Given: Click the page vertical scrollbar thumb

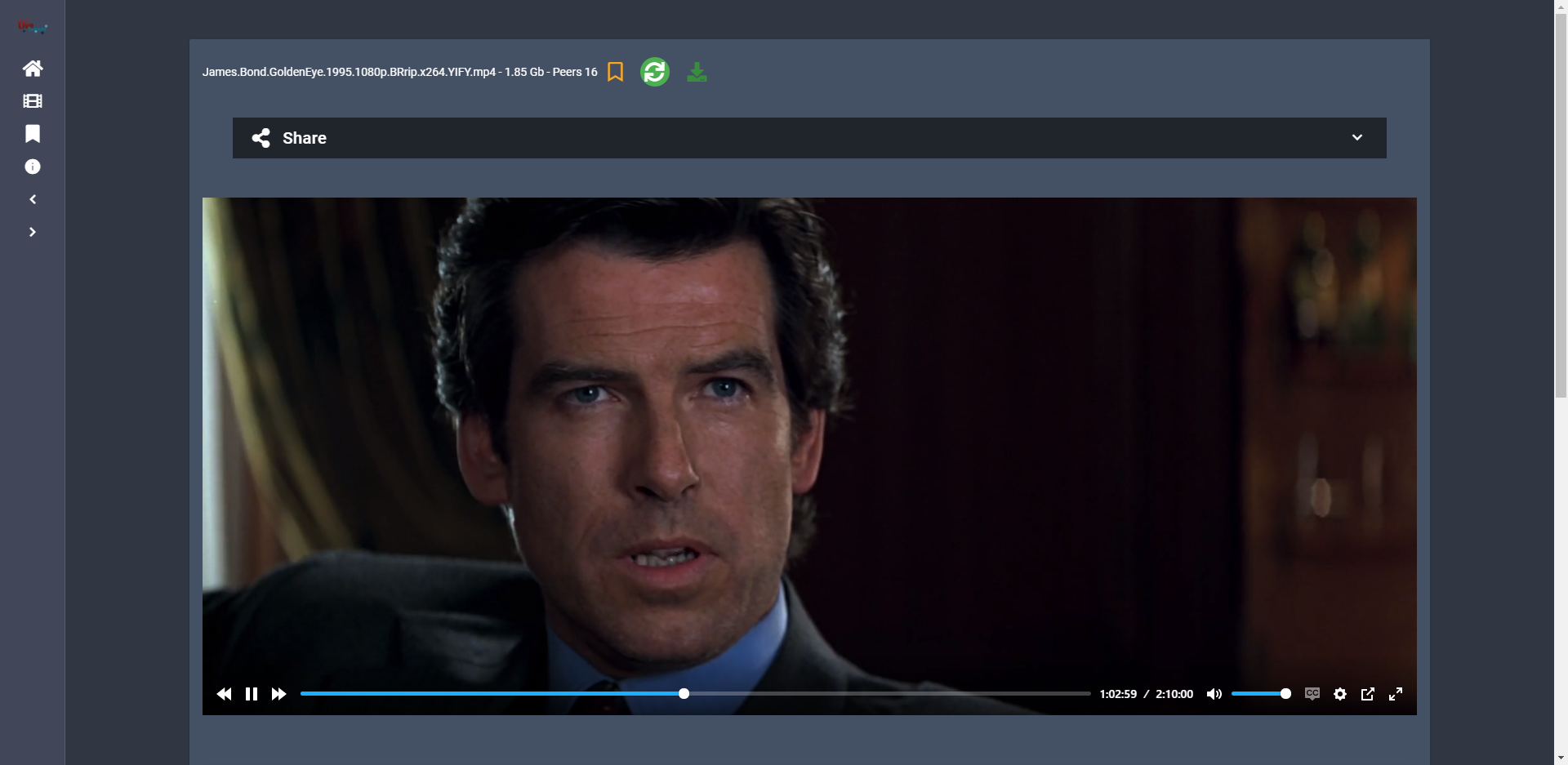Looking at the screenshot, I should (1561, 204).
